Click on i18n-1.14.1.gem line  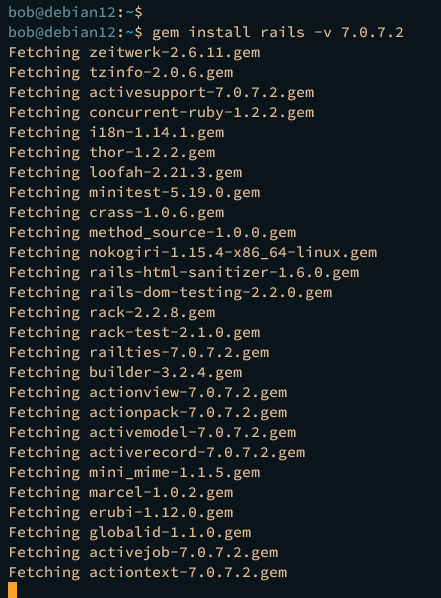(116, 132)
